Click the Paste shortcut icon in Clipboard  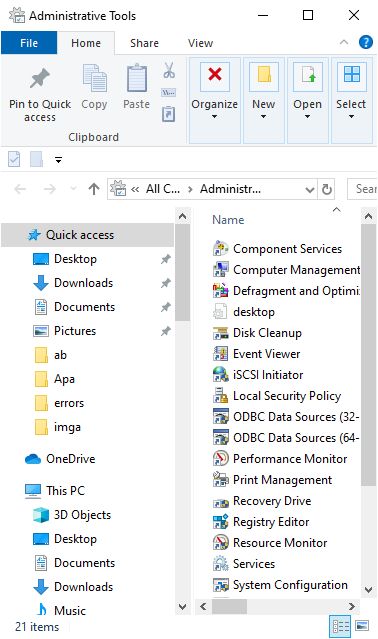click(x=169, y=114)
